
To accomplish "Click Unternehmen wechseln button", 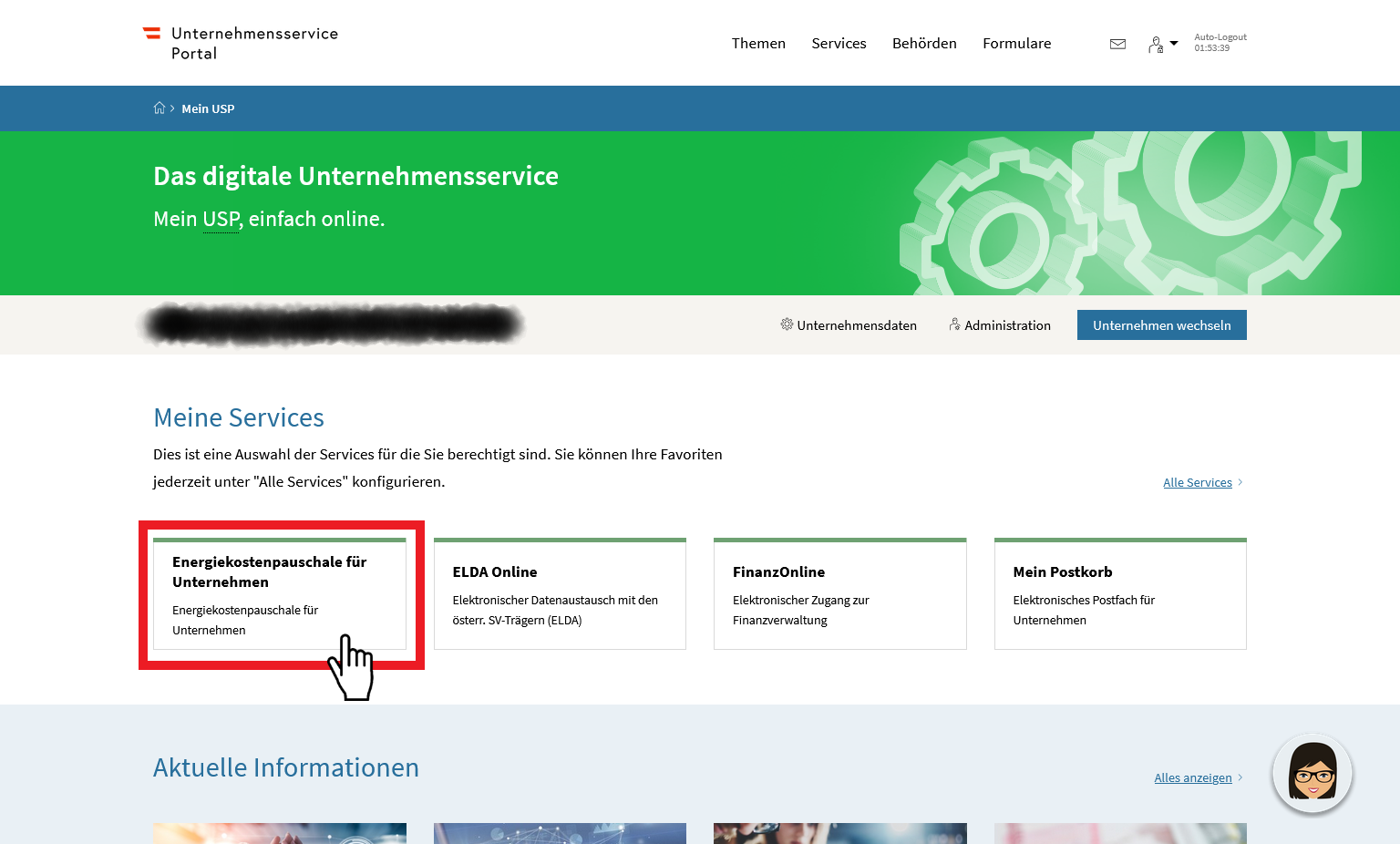I will [x=1162, y=325].
